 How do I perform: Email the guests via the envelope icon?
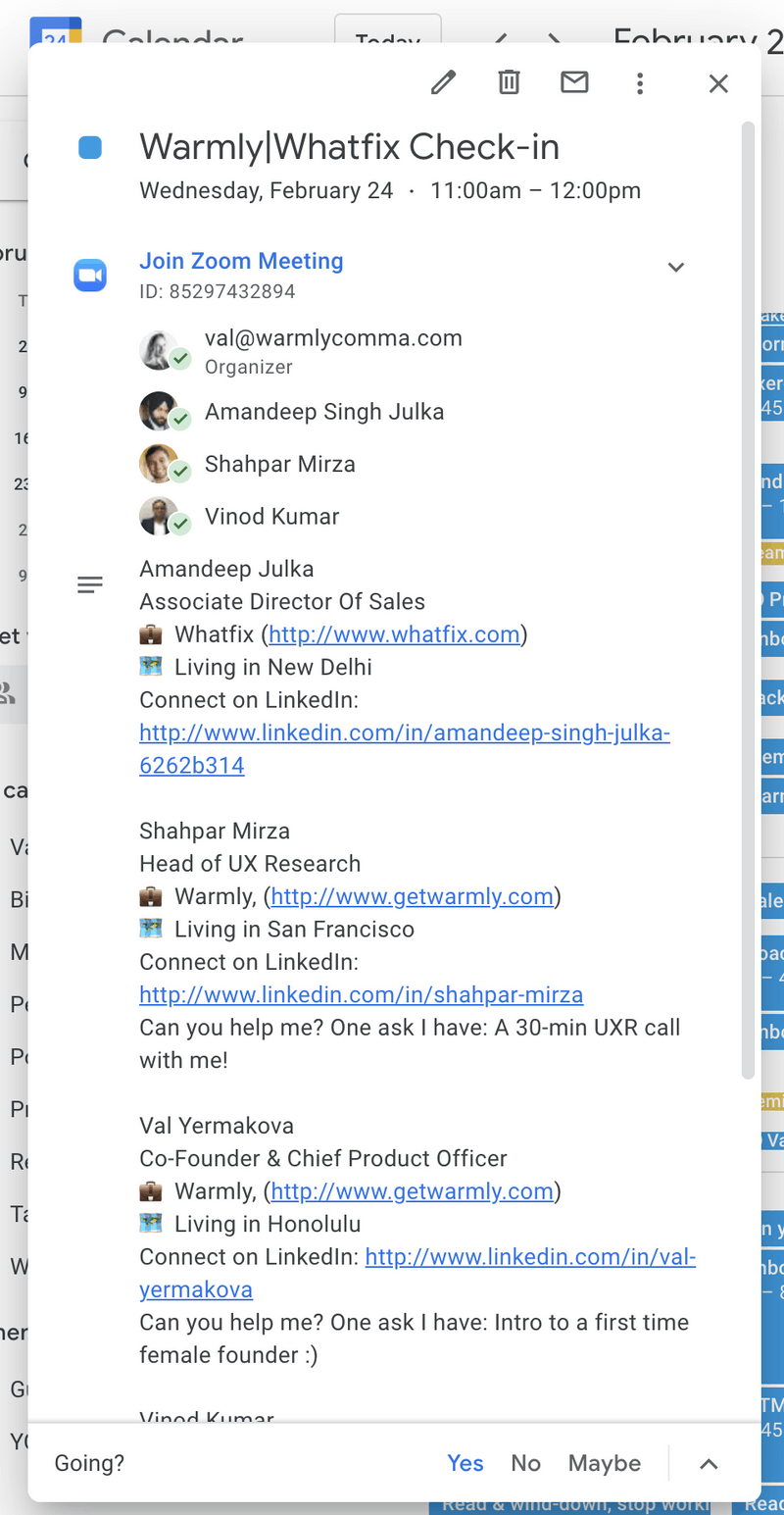pos(574,83)
